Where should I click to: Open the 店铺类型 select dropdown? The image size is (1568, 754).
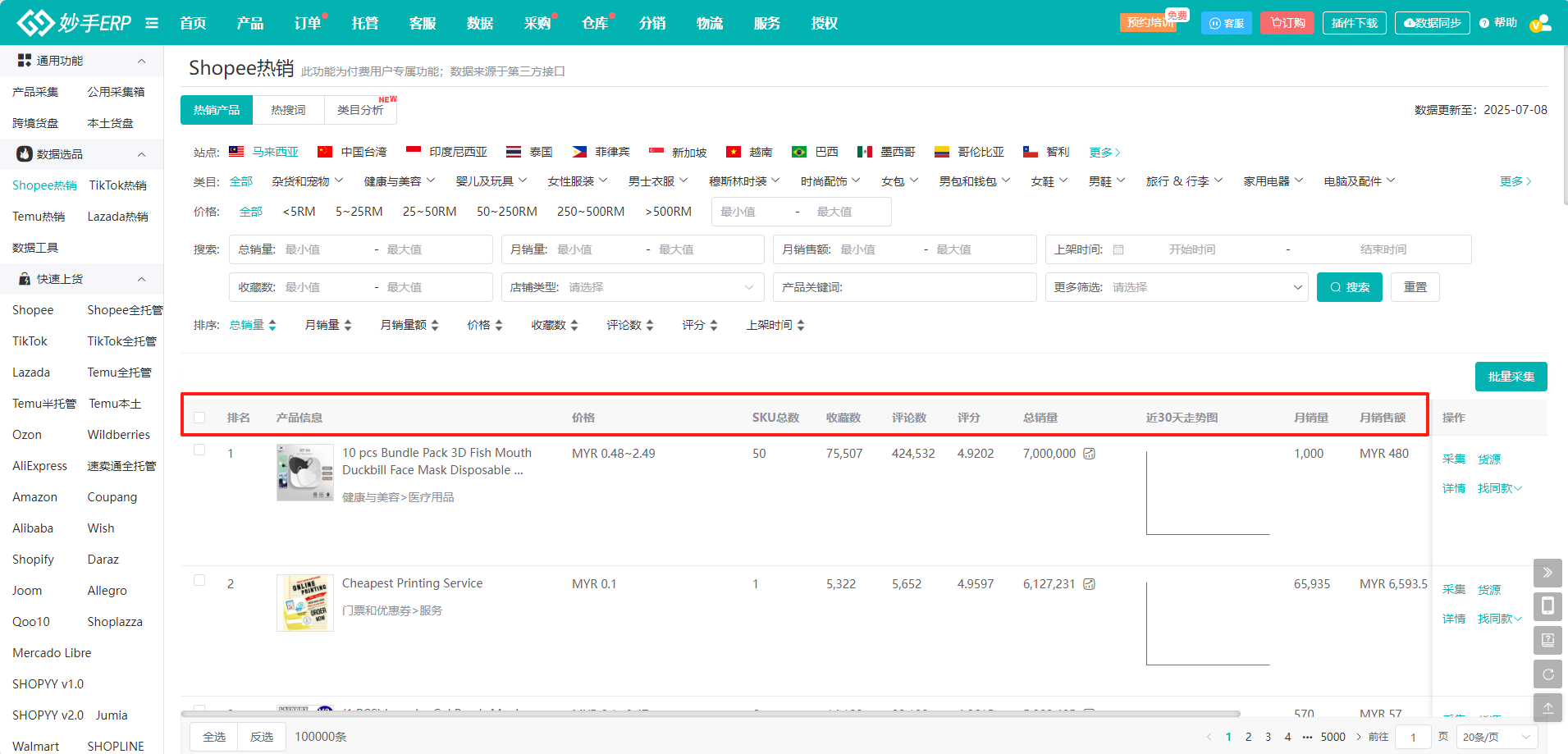coord(633,287)
